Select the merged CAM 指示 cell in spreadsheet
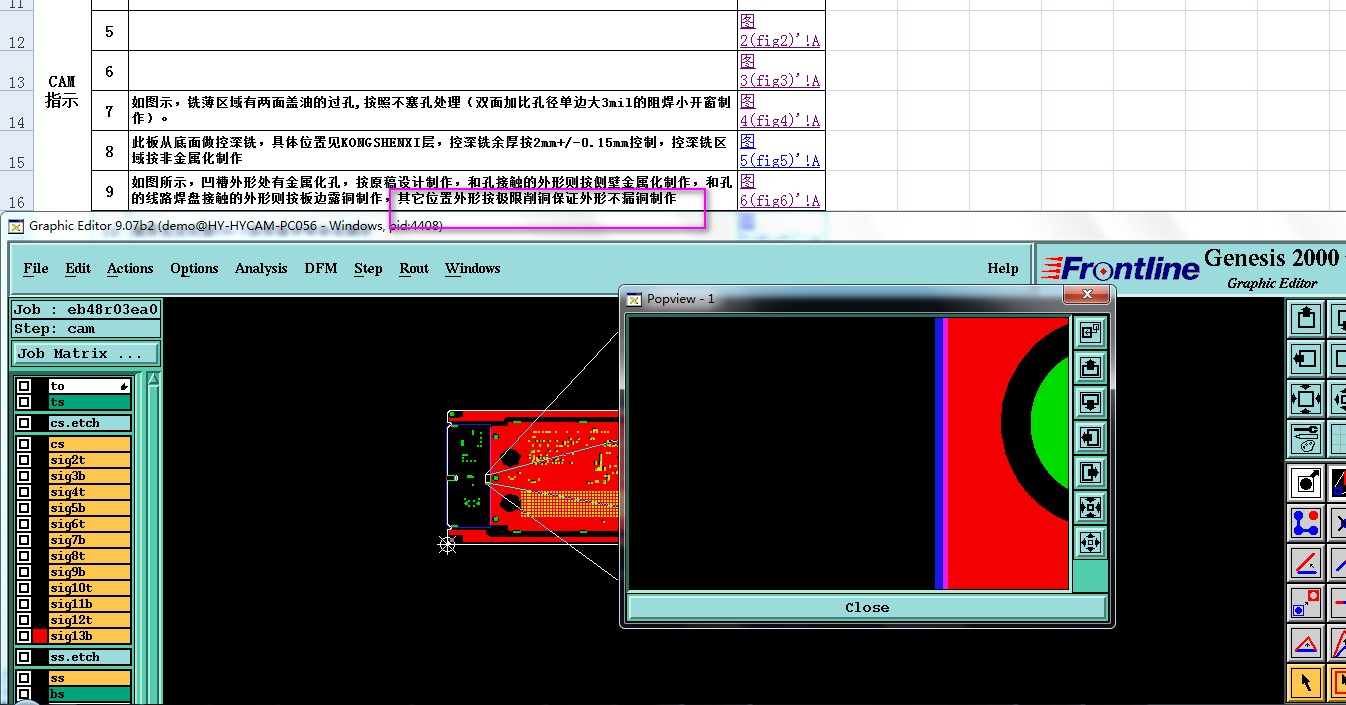 [62, 91]
